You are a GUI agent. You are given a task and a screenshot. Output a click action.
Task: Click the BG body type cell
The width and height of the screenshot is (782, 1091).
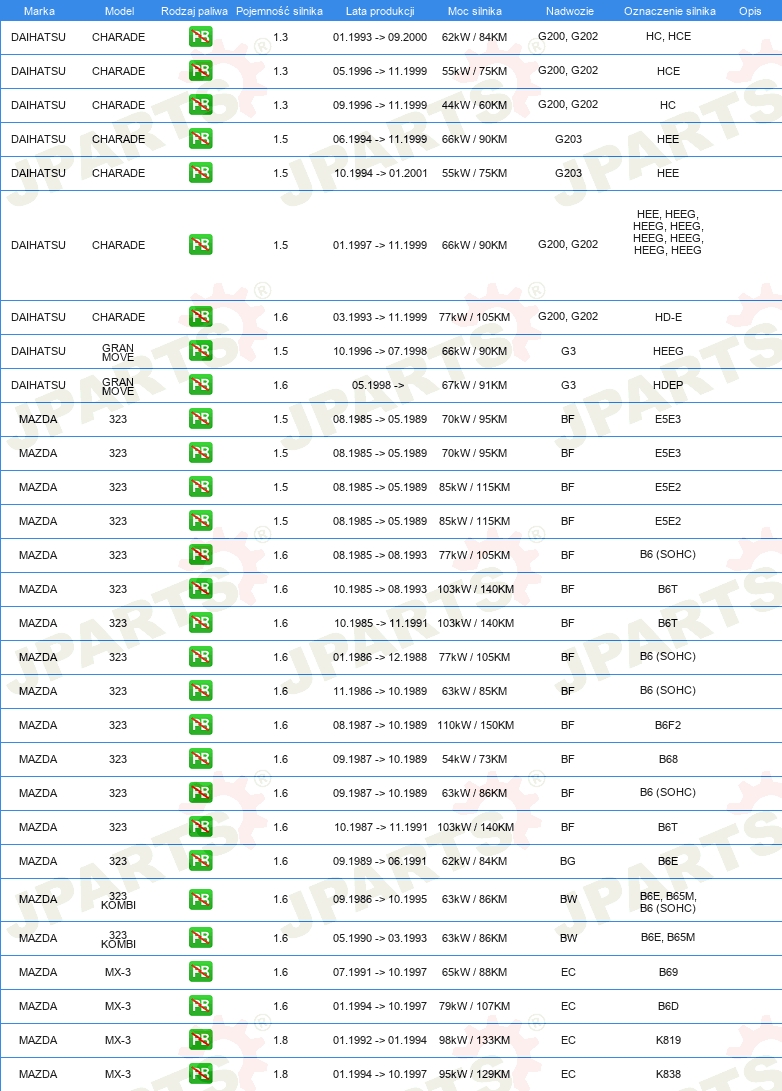point(568,861)
